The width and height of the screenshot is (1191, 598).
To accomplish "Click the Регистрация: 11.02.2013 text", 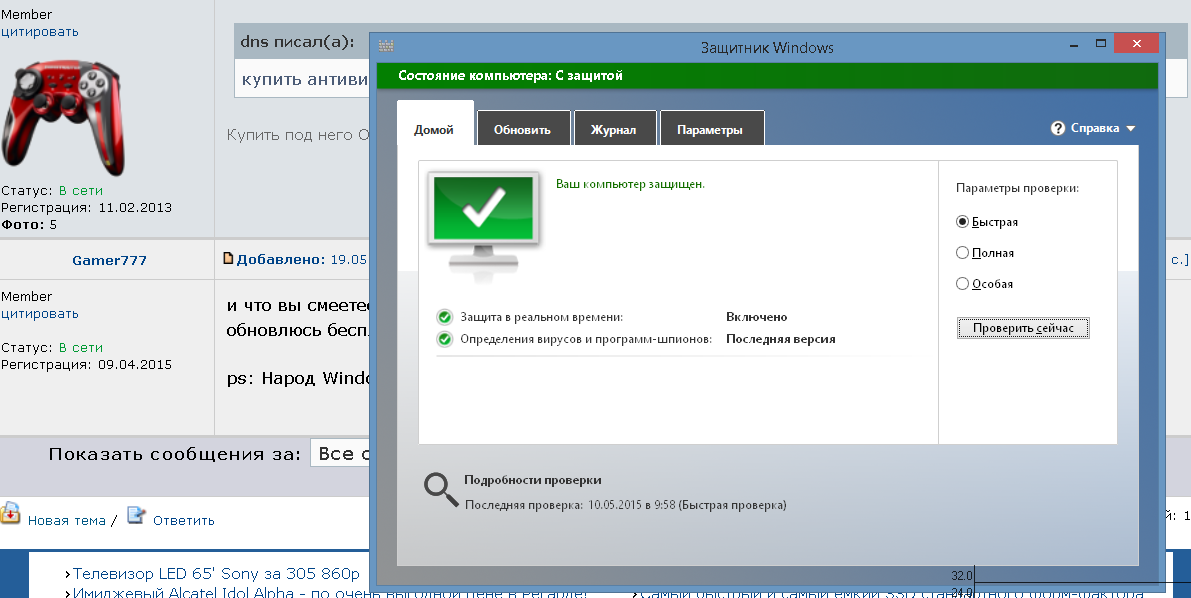I will coord(87,207).
